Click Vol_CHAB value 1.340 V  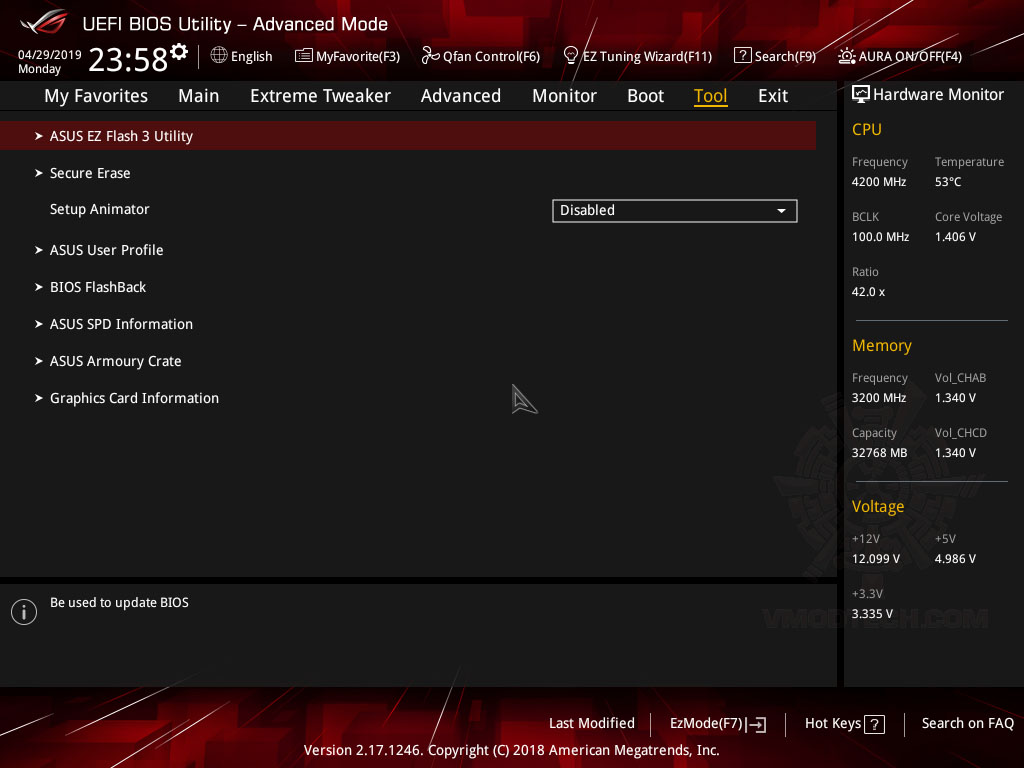[955, 398]
